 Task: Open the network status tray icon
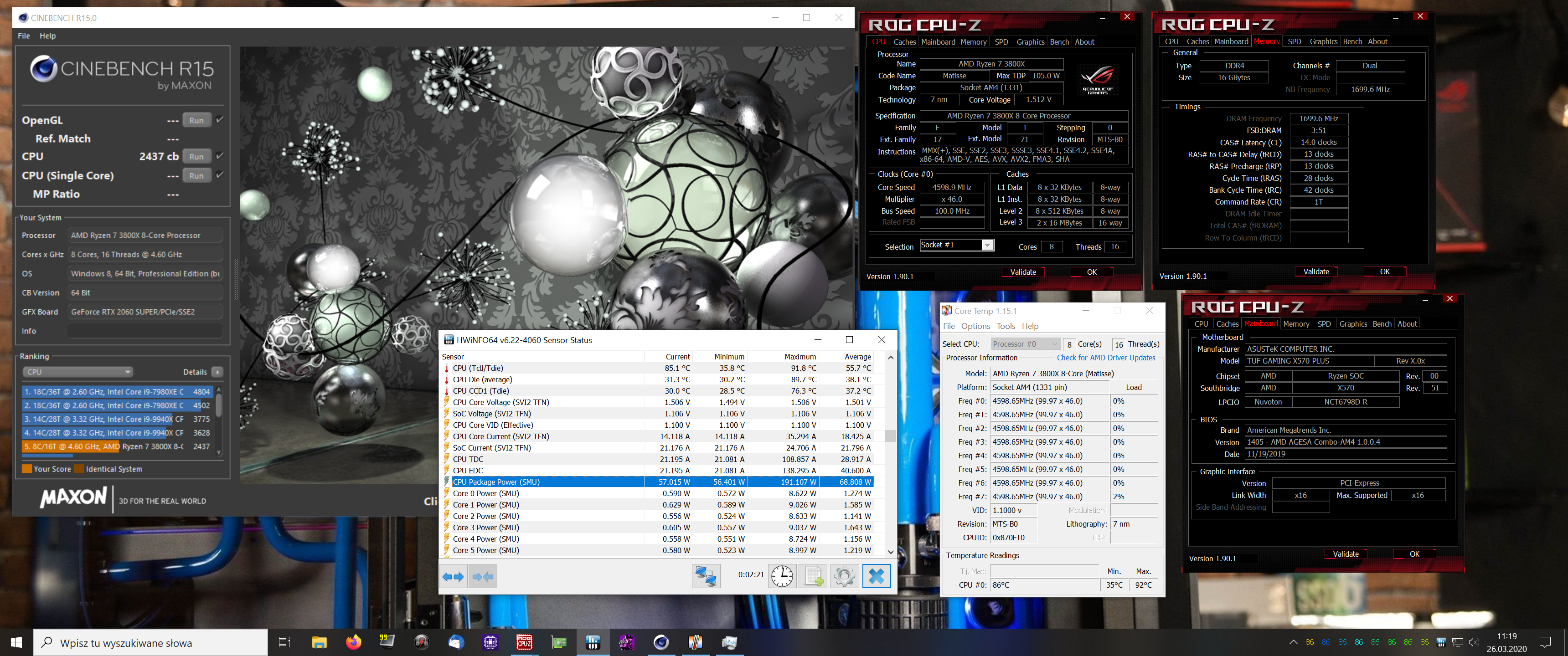[1457, 643]
